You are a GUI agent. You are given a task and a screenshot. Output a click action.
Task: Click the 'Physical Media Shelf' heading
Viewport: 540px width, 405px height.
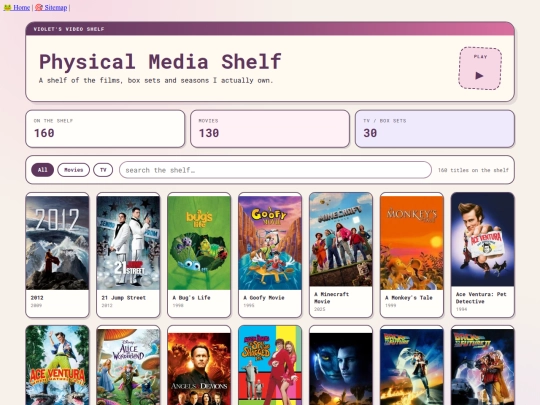coord(160,62)
